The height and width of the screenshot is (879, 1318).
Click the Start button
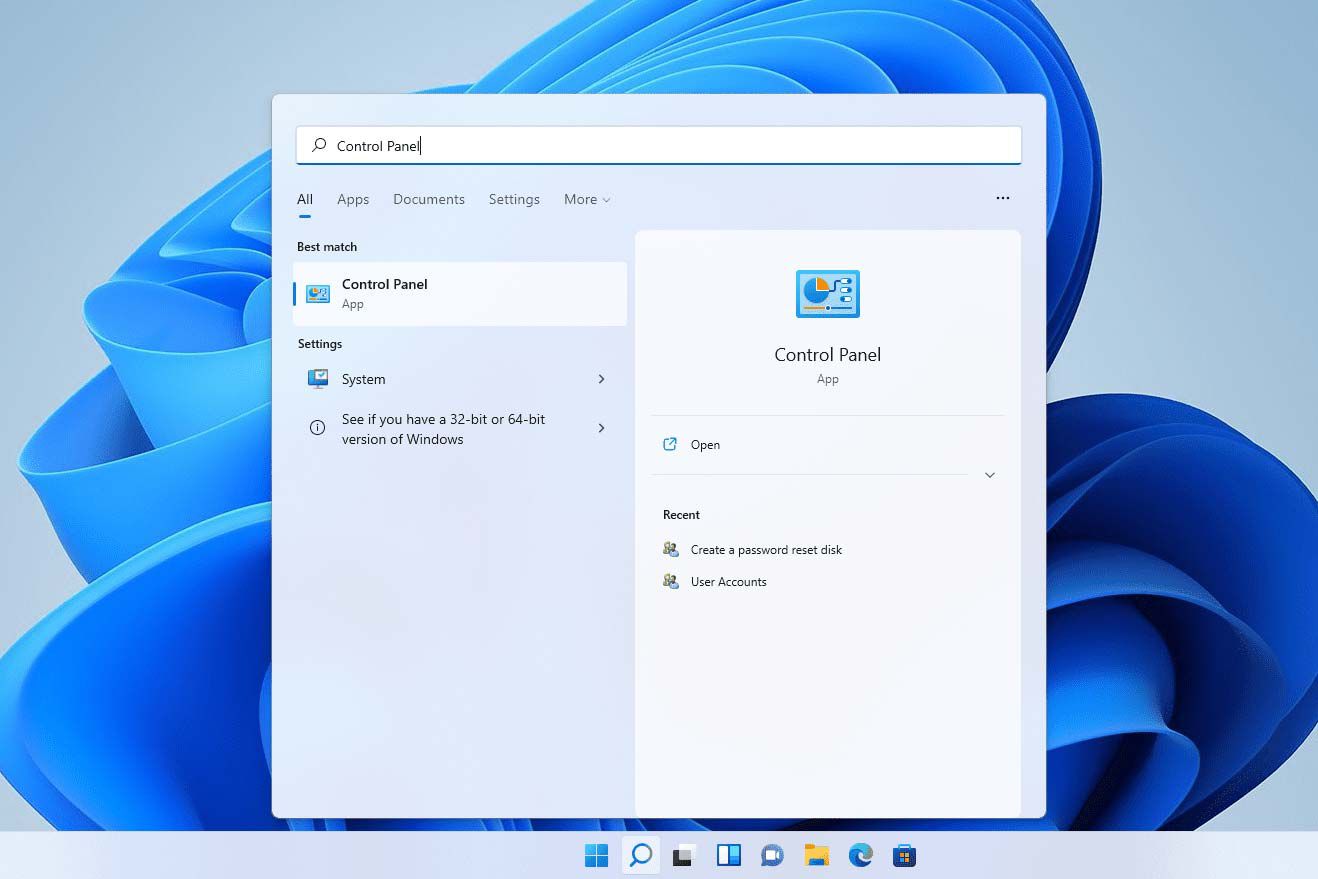point(596,856)
